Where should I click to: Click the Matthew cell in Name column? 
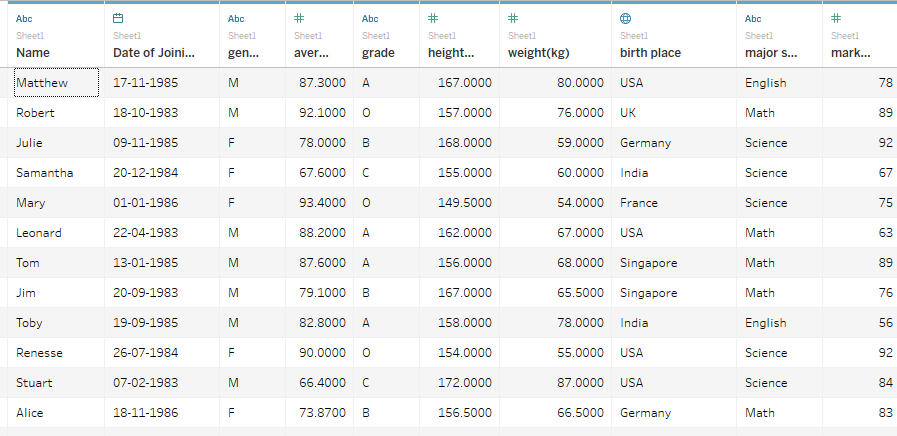click(x=42, y=83)
